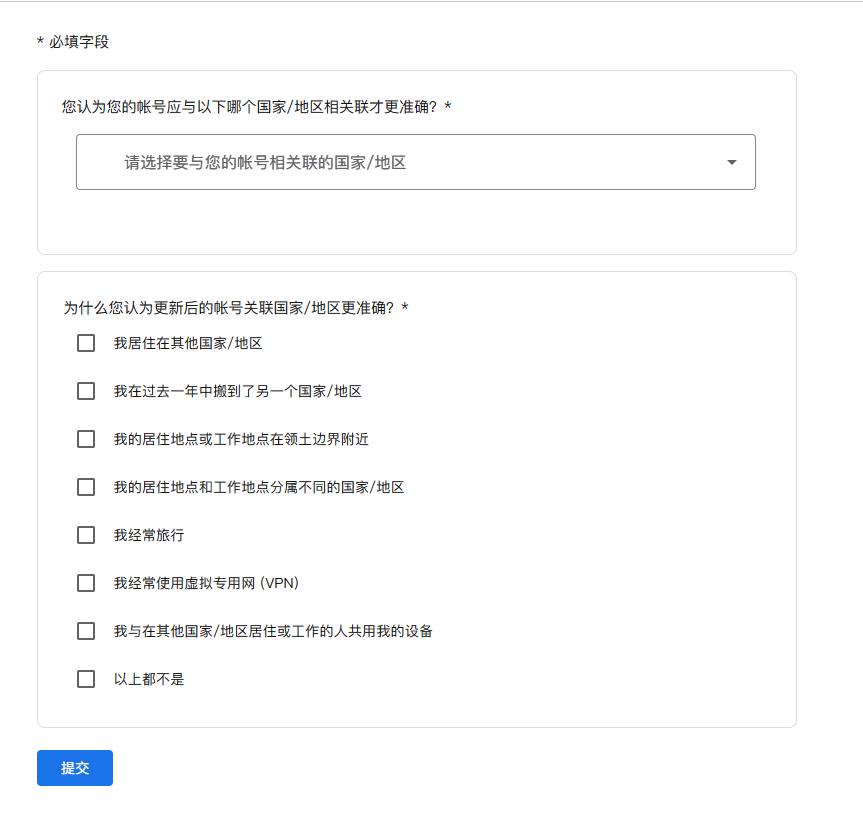The height and width of the screenshot is (816, 863).
Task: Tick the '我与在其他国家/地区居住或工作的人共用我的设备' checkbox
Action: coord(86,631)
